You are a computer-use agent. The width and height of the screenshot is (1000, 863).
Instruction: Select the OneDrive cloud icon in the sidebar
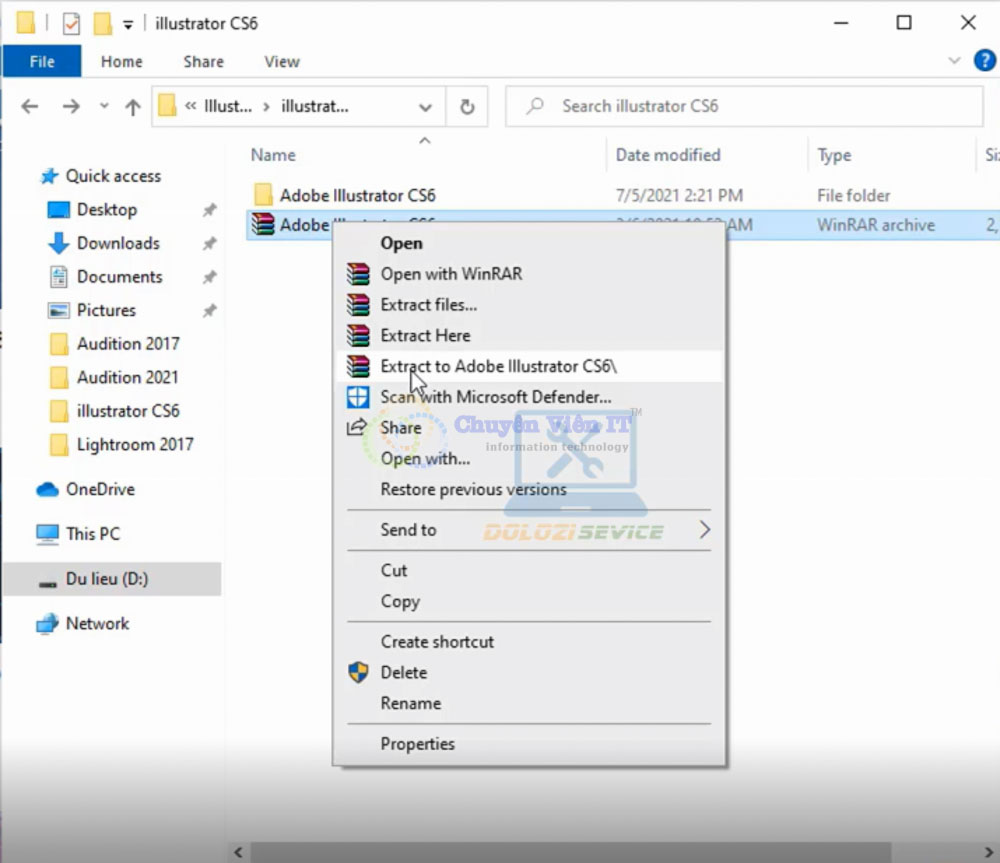pos(45,489)
